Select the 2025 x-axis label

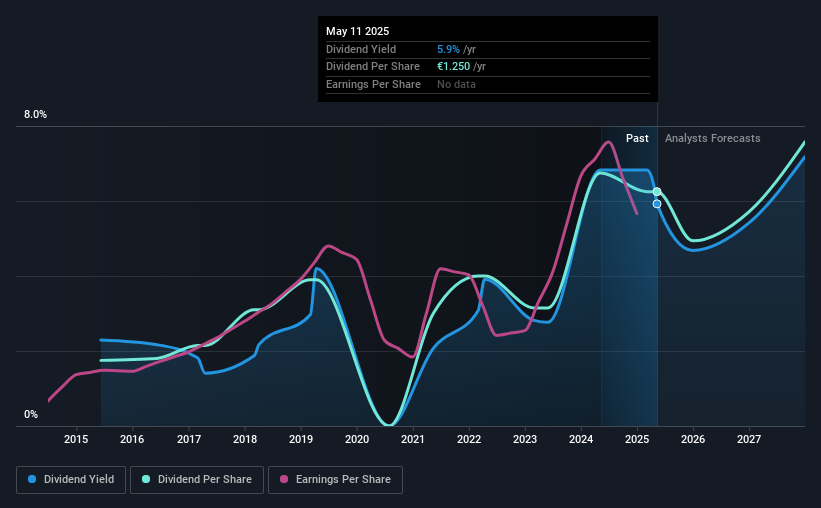(637, 439)
